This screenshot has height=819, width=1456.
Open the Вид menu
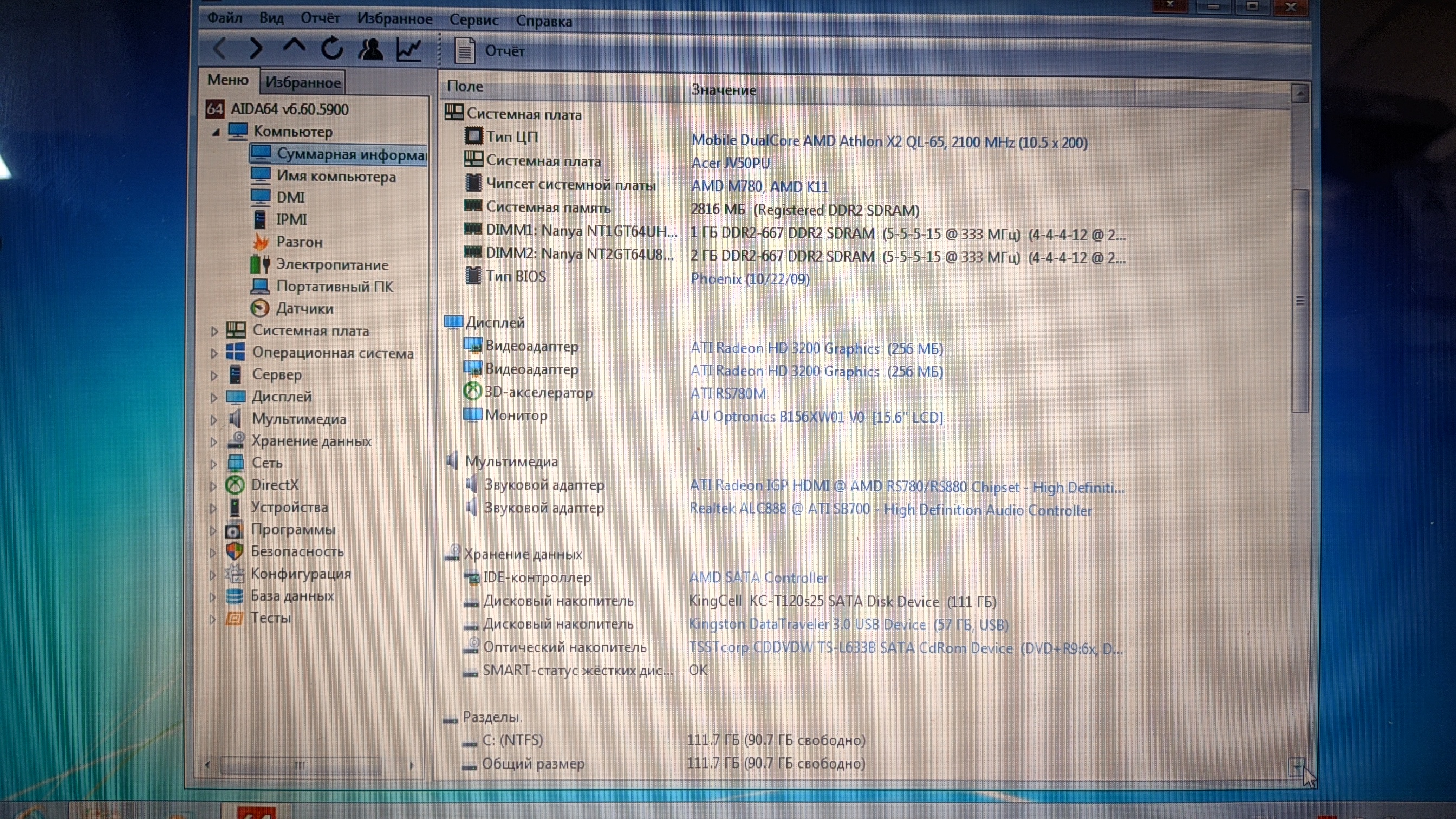click(271, 18)
